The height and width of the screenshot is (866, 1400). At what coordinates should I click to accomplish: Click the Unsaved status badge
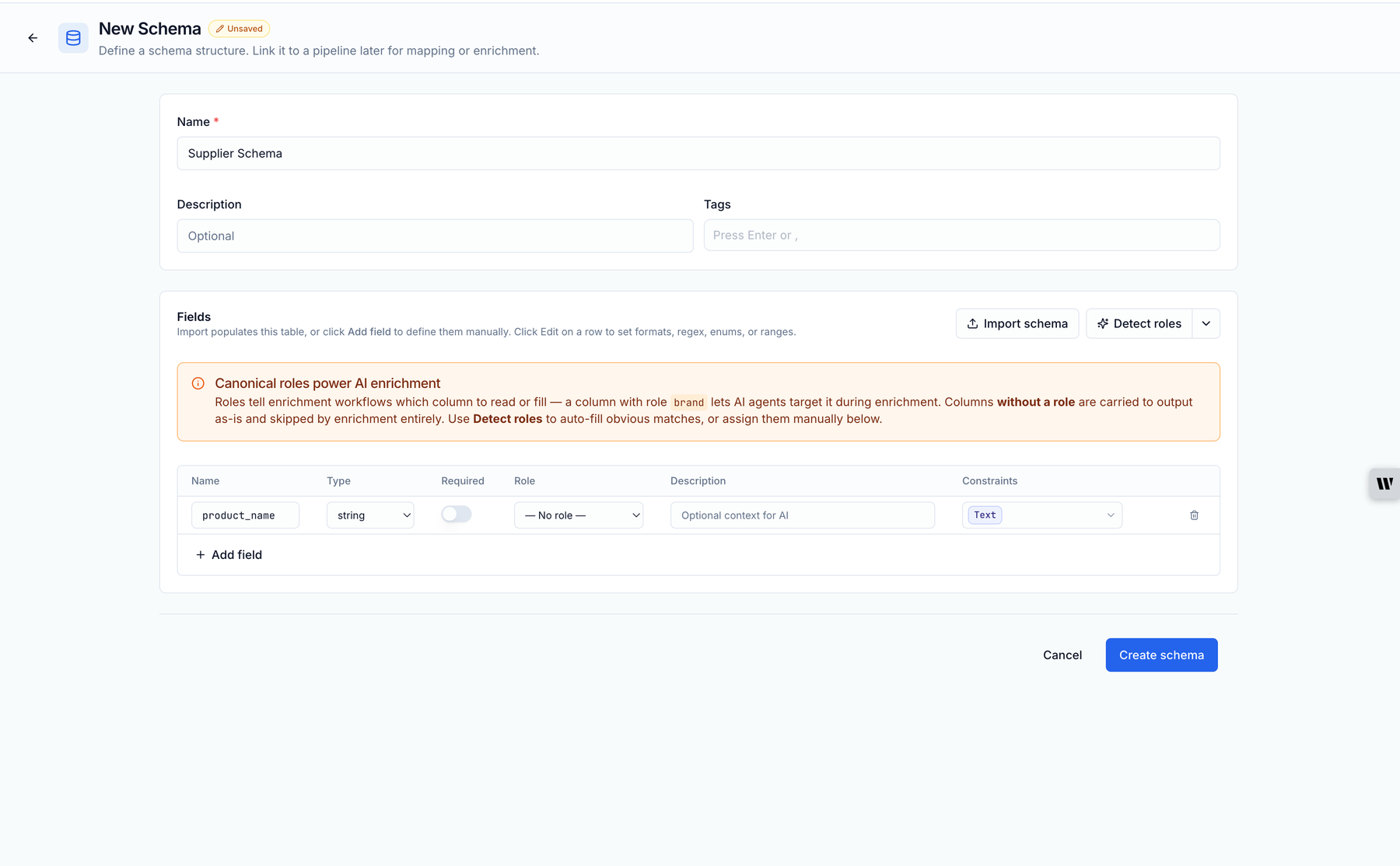click(240, 29)
